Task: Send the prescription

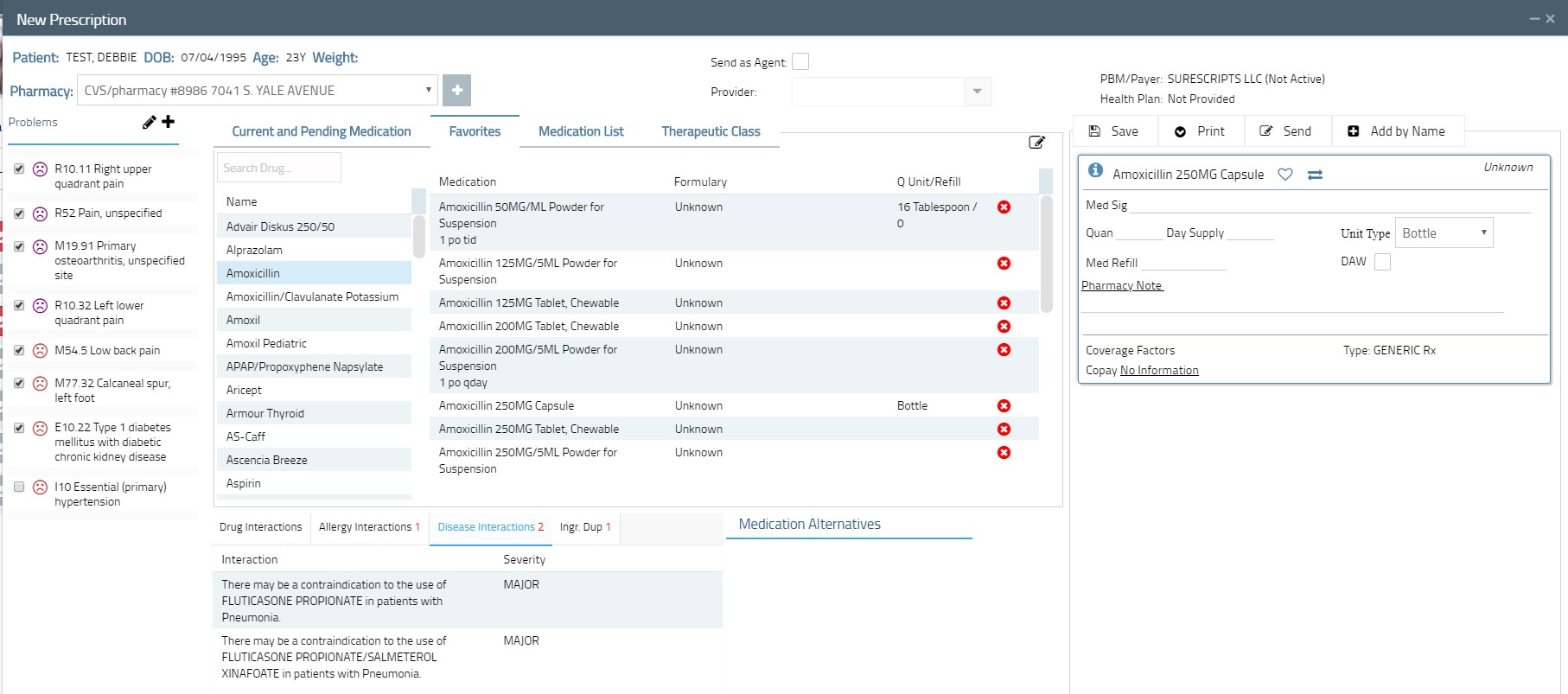Action: pos(1286,131)
